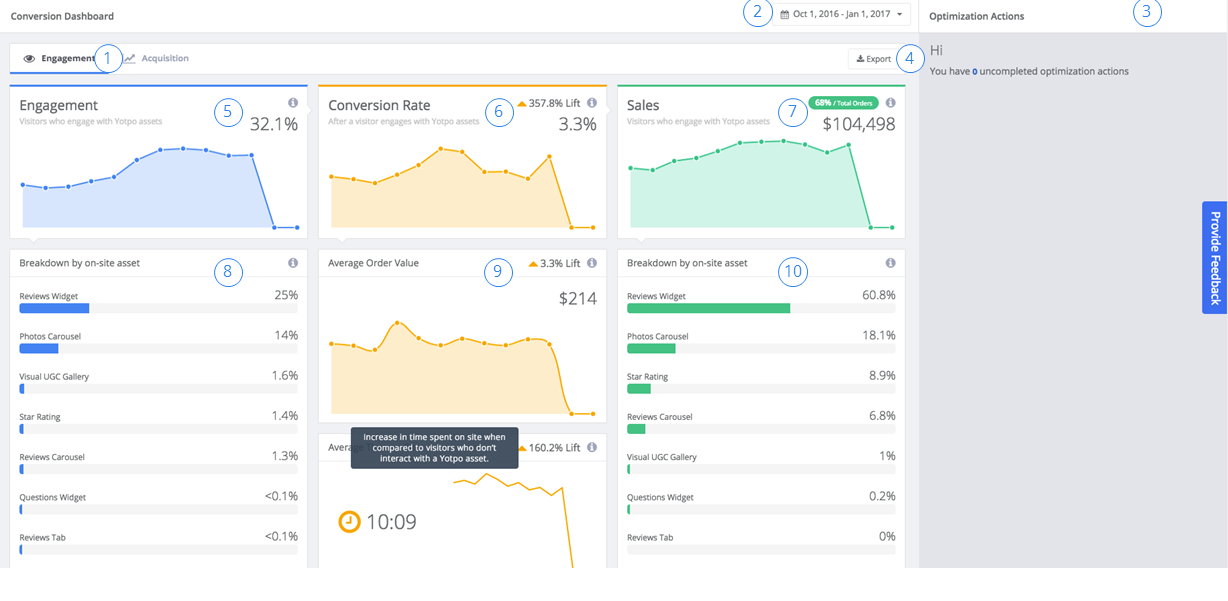Image resolution: width=1228 pixels, height=601 pixels.
Task: Click the info icon on Engagement card
Action: click(293, 103)
